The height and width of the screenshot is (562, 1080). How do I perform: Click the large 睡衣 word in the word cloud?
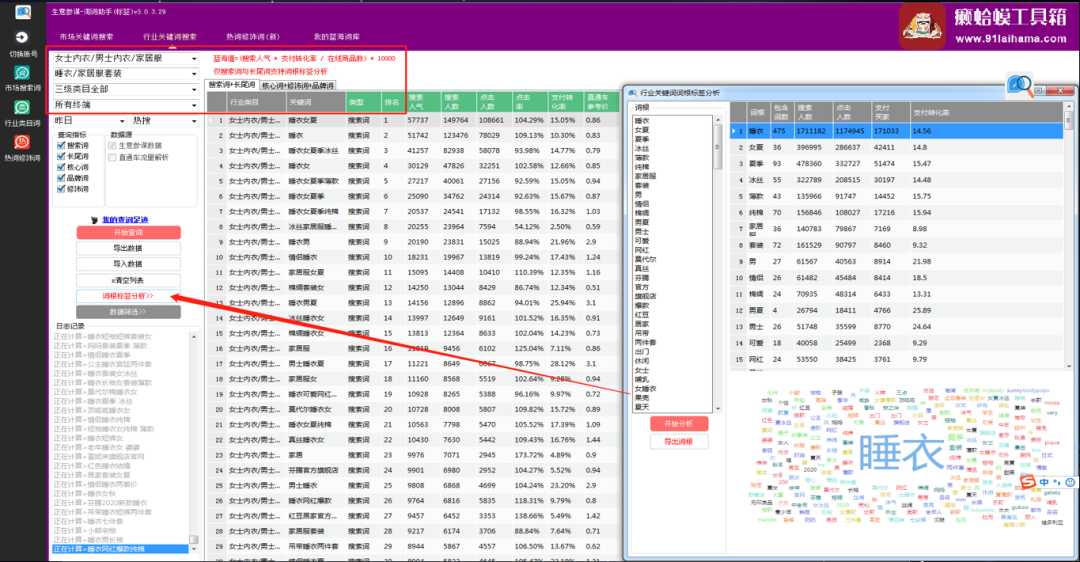click(x=901, y=453)
